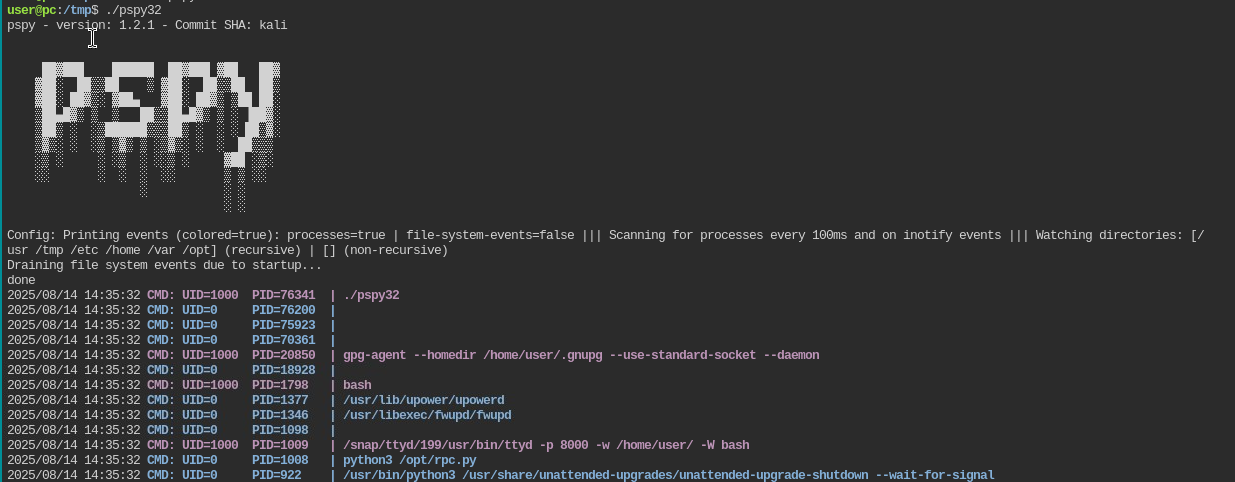Click the PID=76200 process entry

[x=283, y=310]
